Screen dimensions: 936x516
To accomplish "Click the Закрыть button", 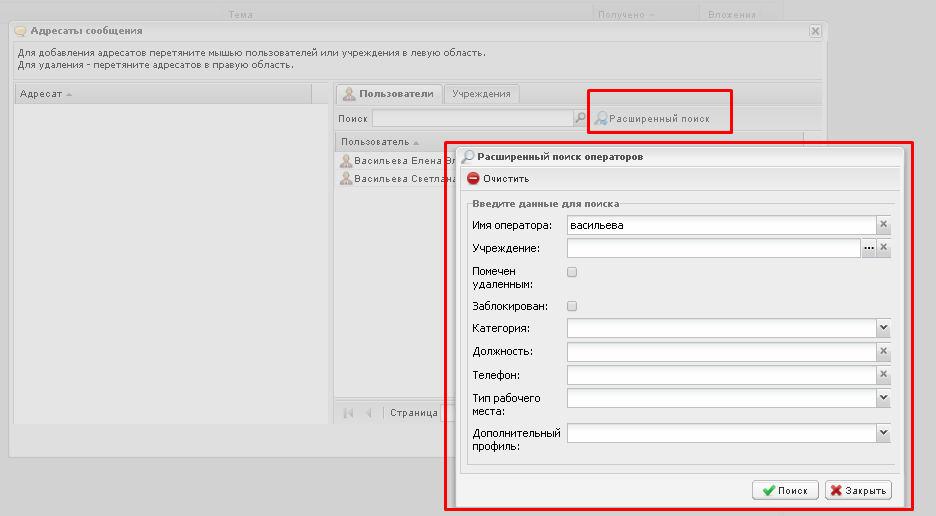I will 857,491.
